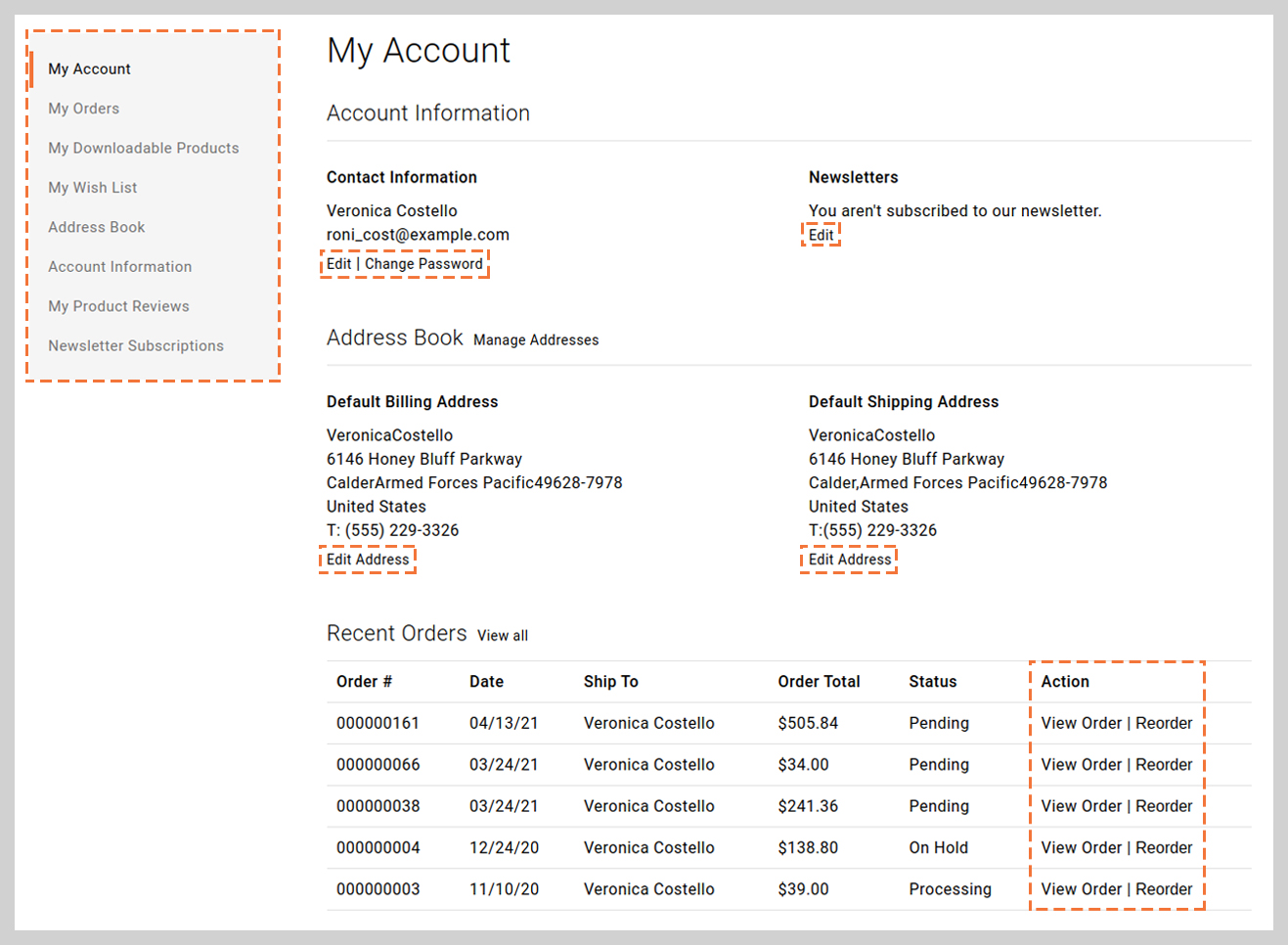The image size is (1288, 945).
Task: View order 000000161
Action: (x=1082, y=723)
